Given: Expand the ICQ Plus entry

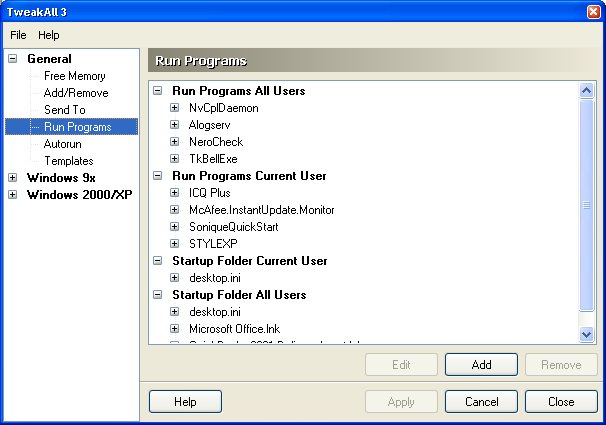Looking at the screenshot, I should click(x=175, y=193).
